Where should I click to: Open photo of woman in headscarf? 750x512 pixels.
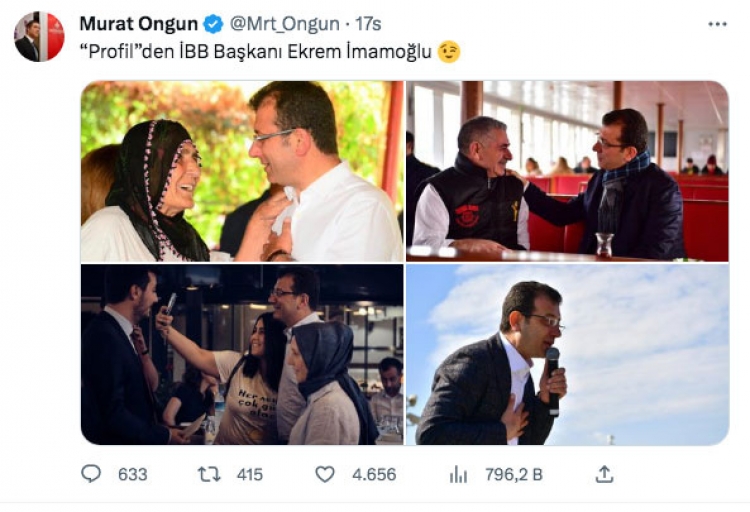point(241,171)
